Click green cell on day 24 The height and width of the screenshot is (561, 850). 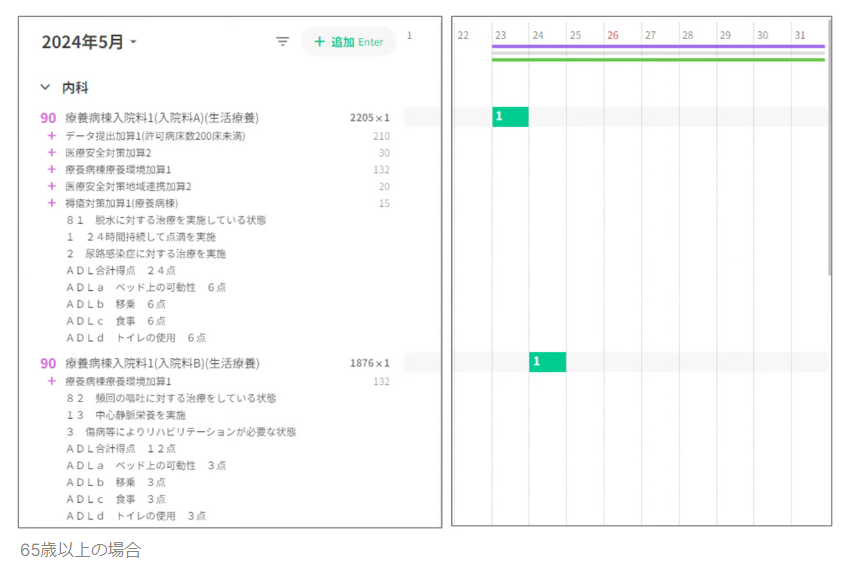point(547,361)
